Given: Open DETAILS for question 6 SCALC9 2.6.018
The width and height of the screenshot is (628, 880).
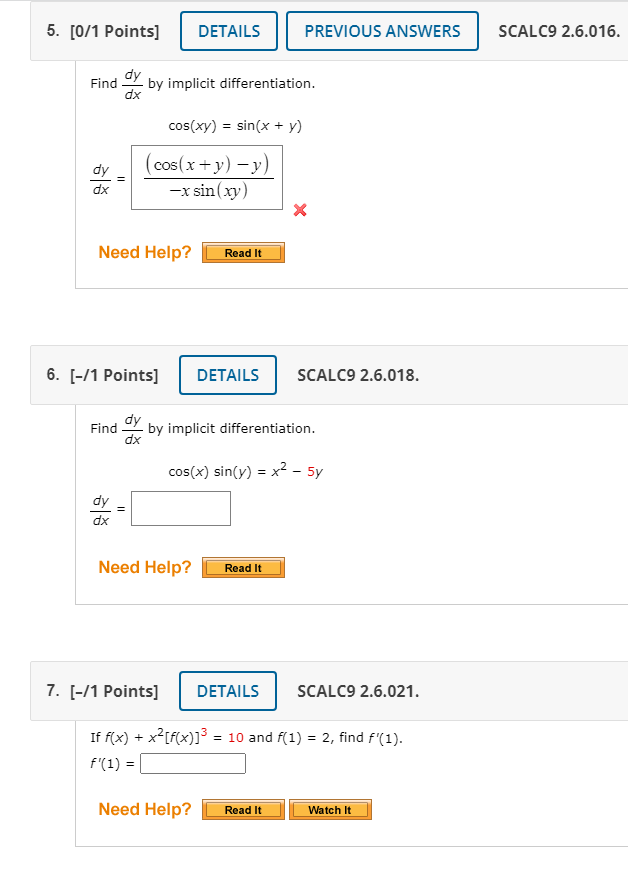Looking at the screenshot, I should point(227,375).
